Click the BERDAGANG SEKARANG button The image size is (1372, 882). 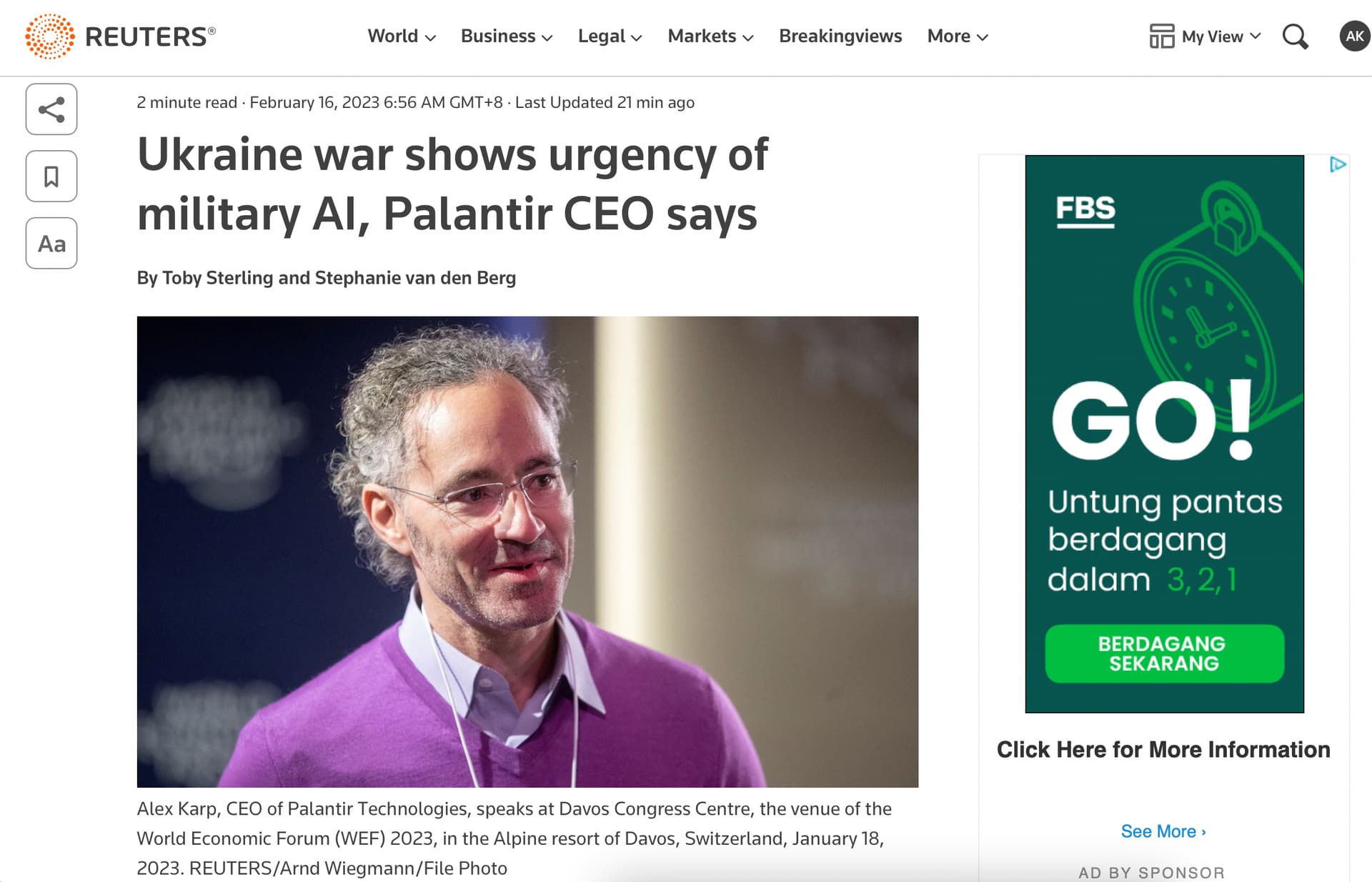tap(1164, 653)
